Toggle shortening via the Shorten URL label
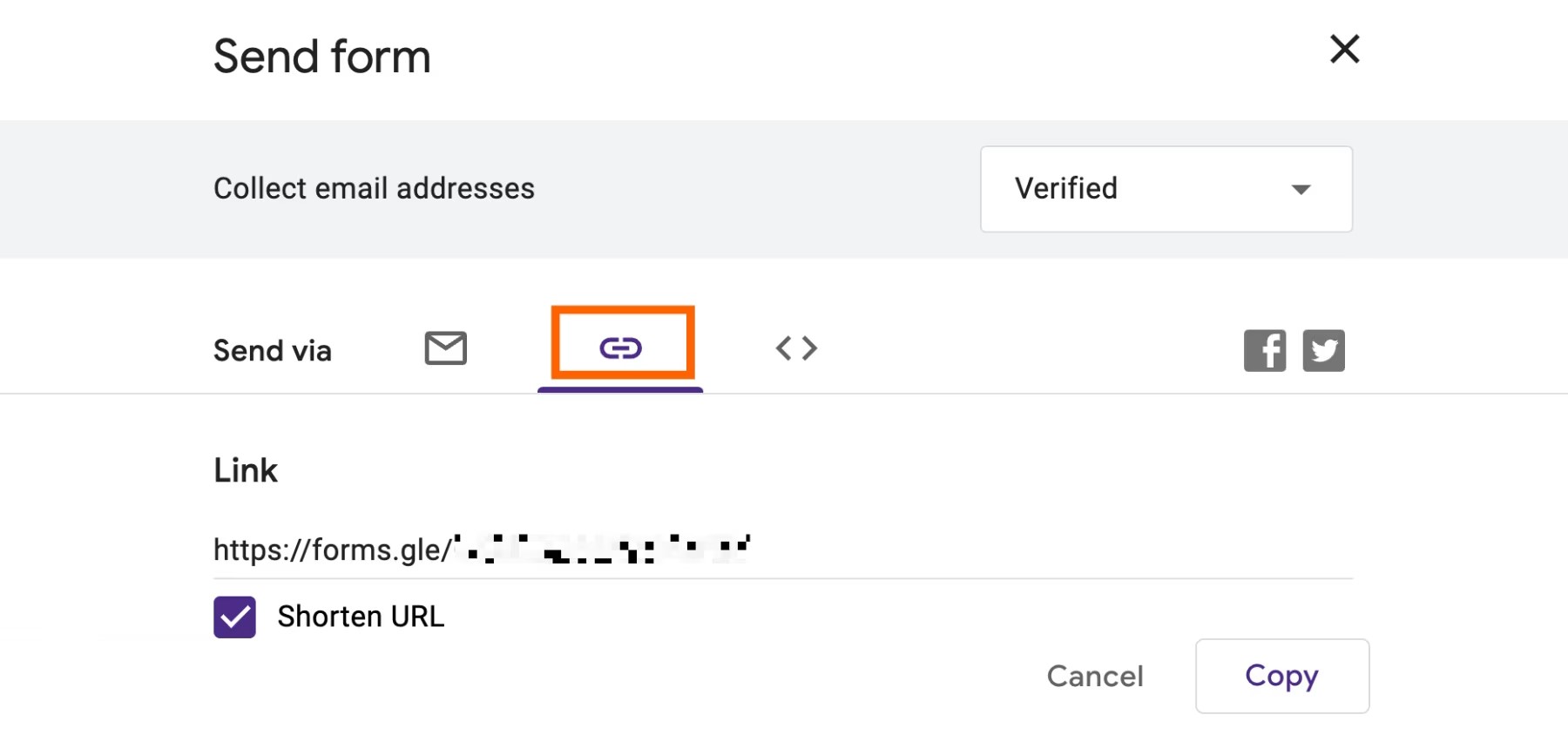1568x735 pixels. coord(361,617)
